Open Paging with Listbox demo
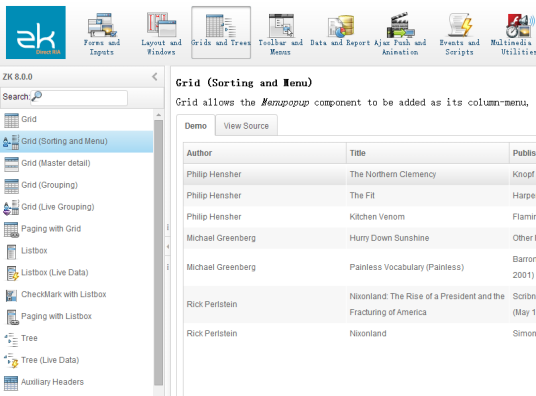This screenshot has height=396, width=536. click(x=77, y=316)
